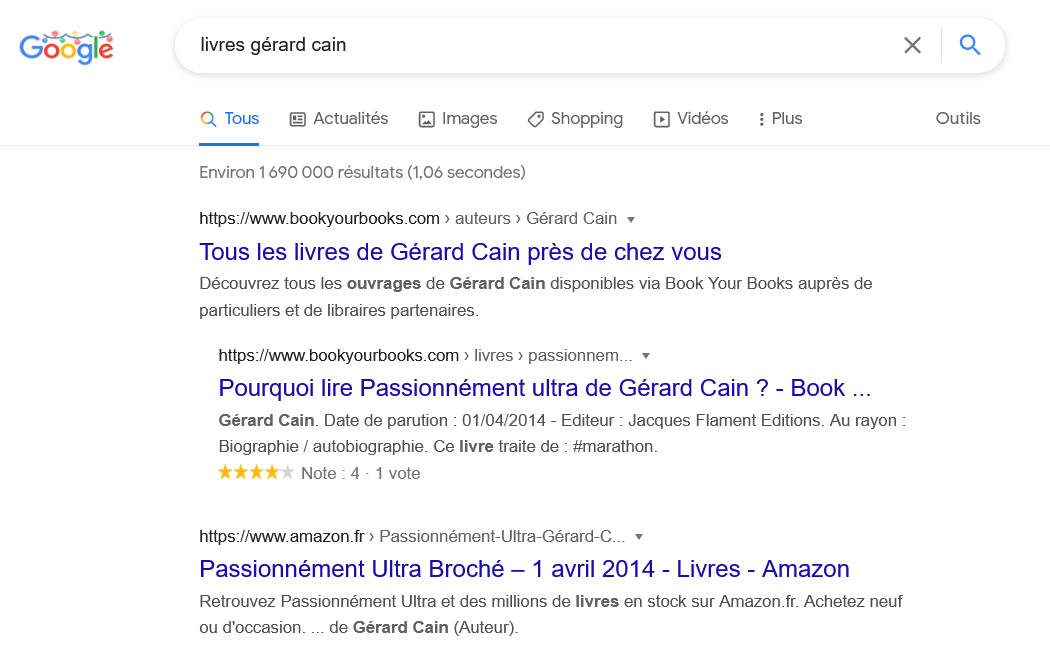Viewport: 1050px width, 664px height.
Task: Switch to the Images tab
Action: click(458, 118)
